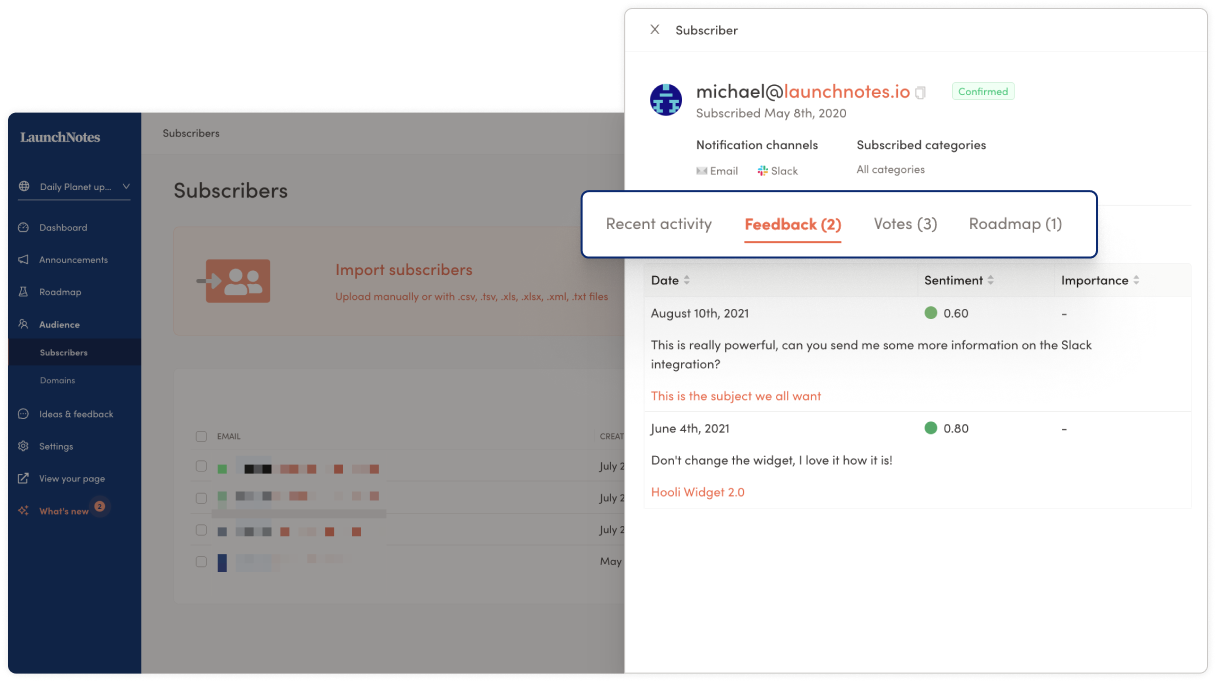Select the Feedback (2) tab
The height and width of the screenshot is (682, 1216).
click(793, 224)
